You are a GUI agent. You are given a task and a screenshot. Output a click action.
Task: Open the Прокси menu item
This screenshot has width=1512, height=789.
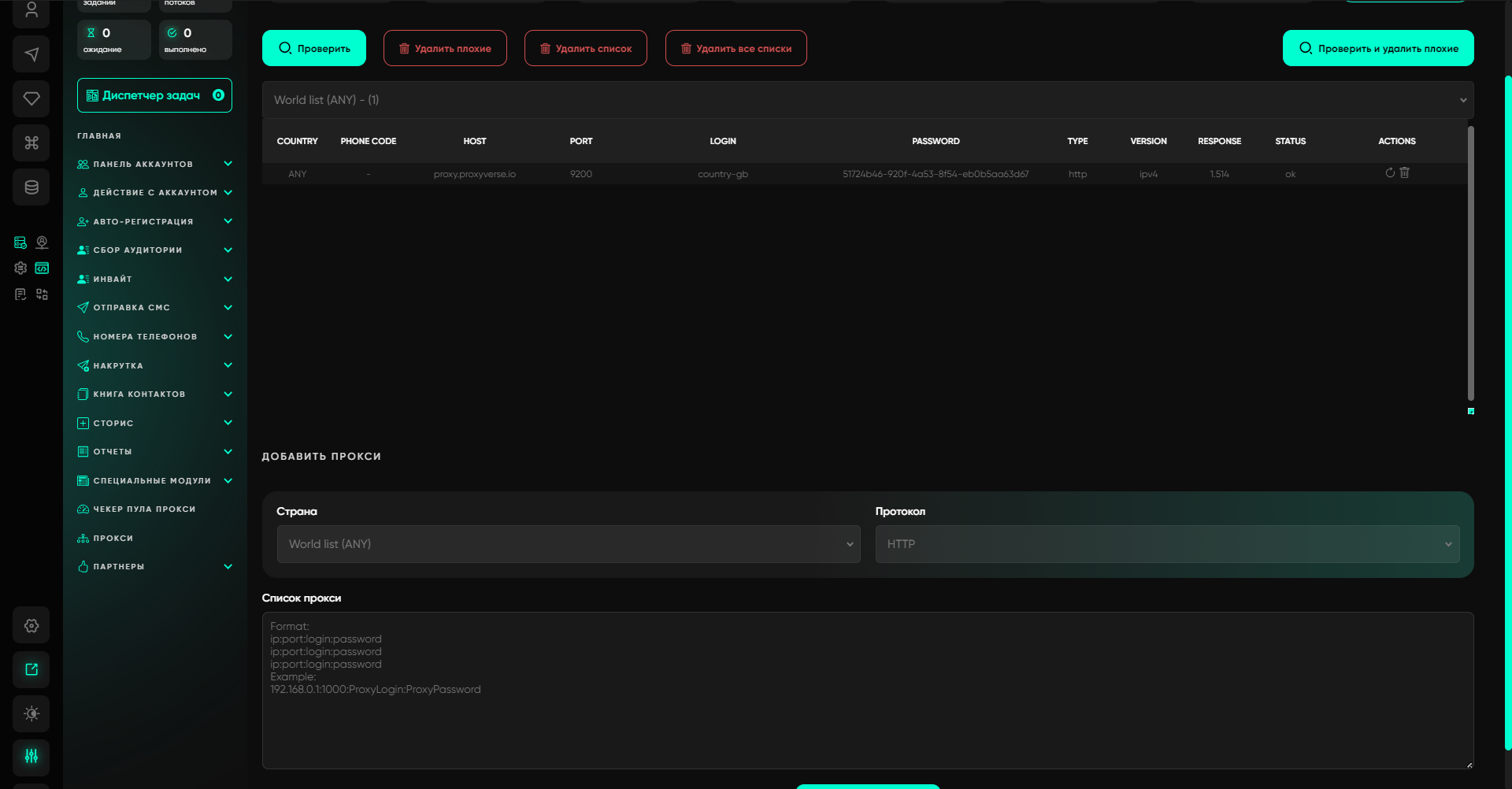click(113, 539)
